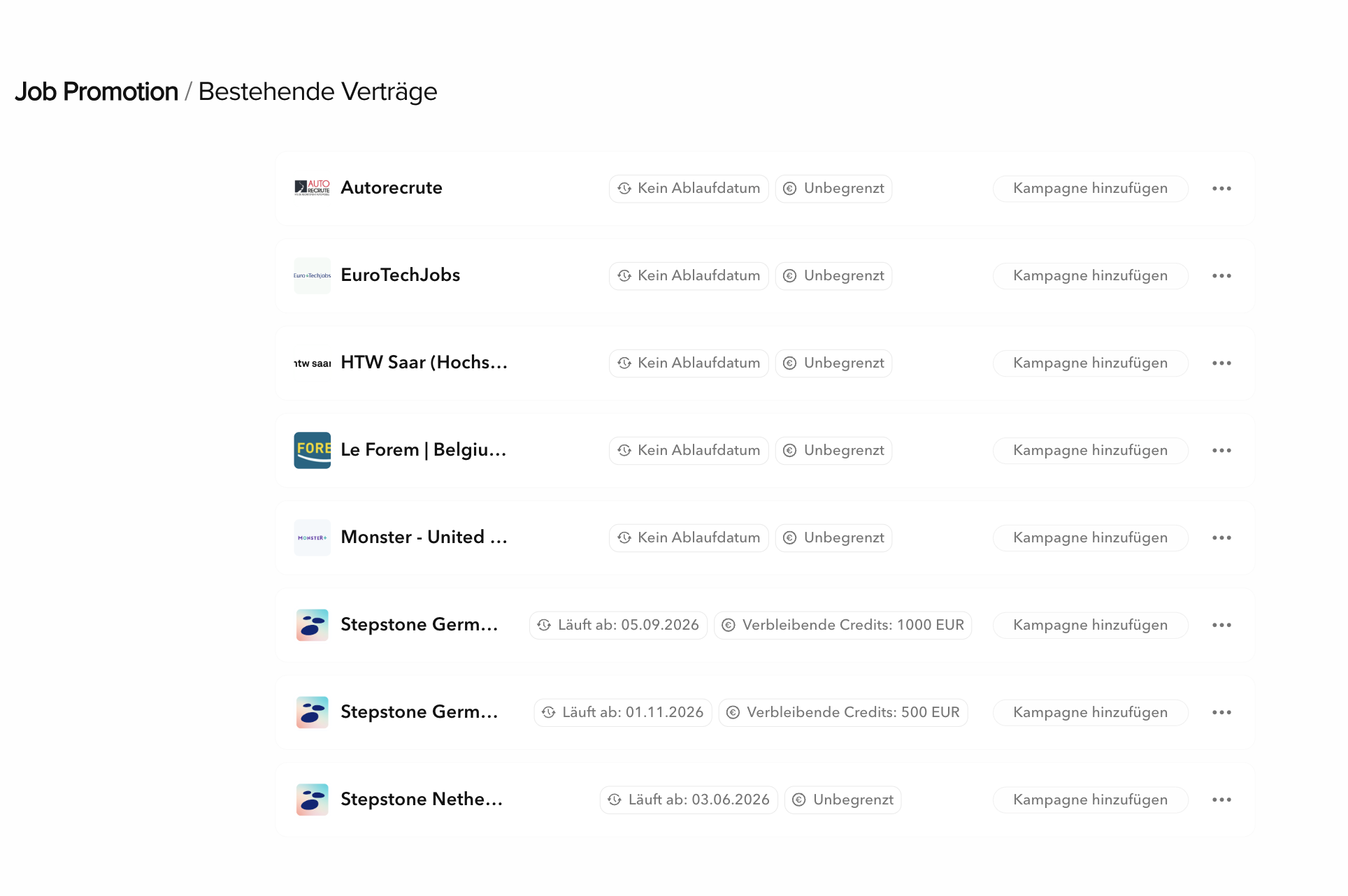Click Monster's Kein Ablaufdatum badge
The width and height of the screenshot is (1348, 896).
pyautogui.click(x=689, y=538)
